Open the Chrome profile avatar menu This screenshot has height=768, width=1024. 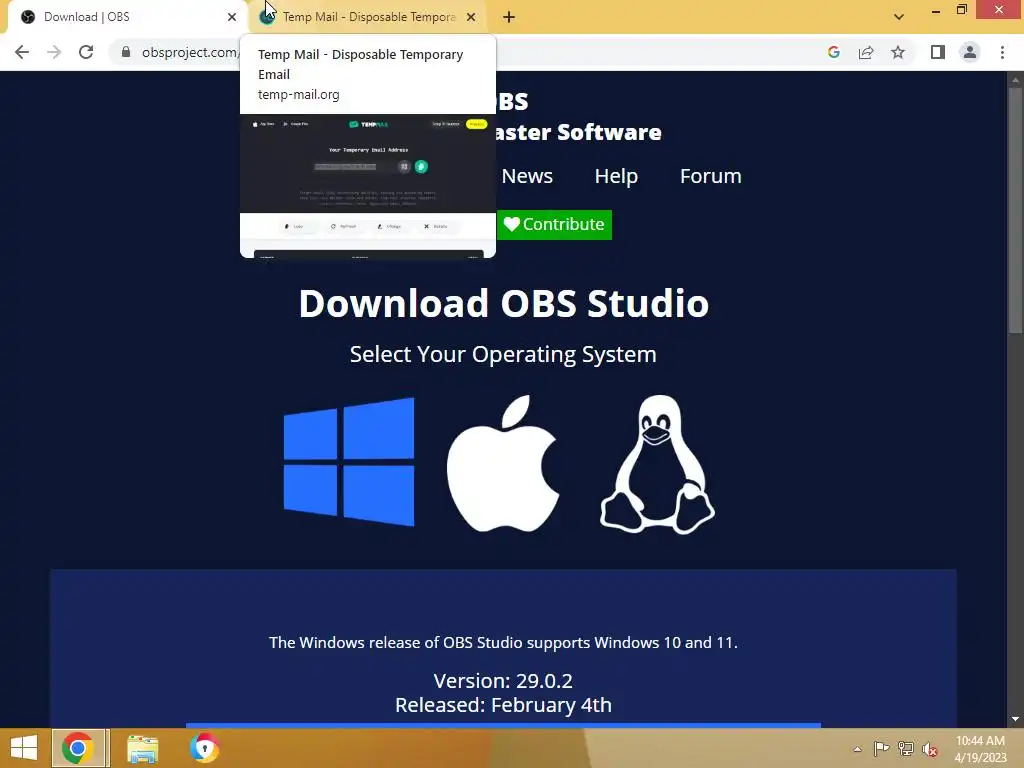point(970,52)
